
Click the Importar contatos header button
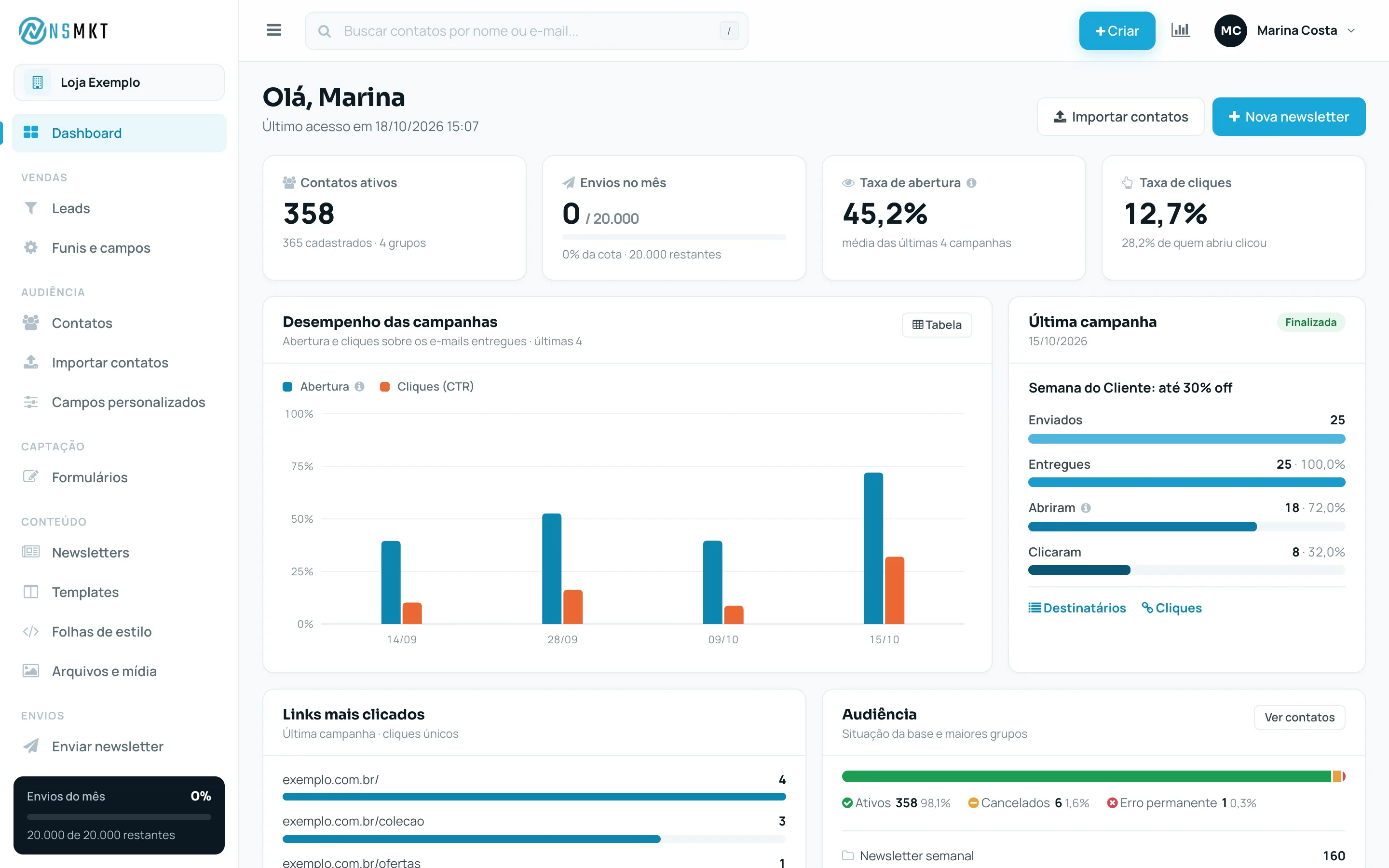point(1120,117)
